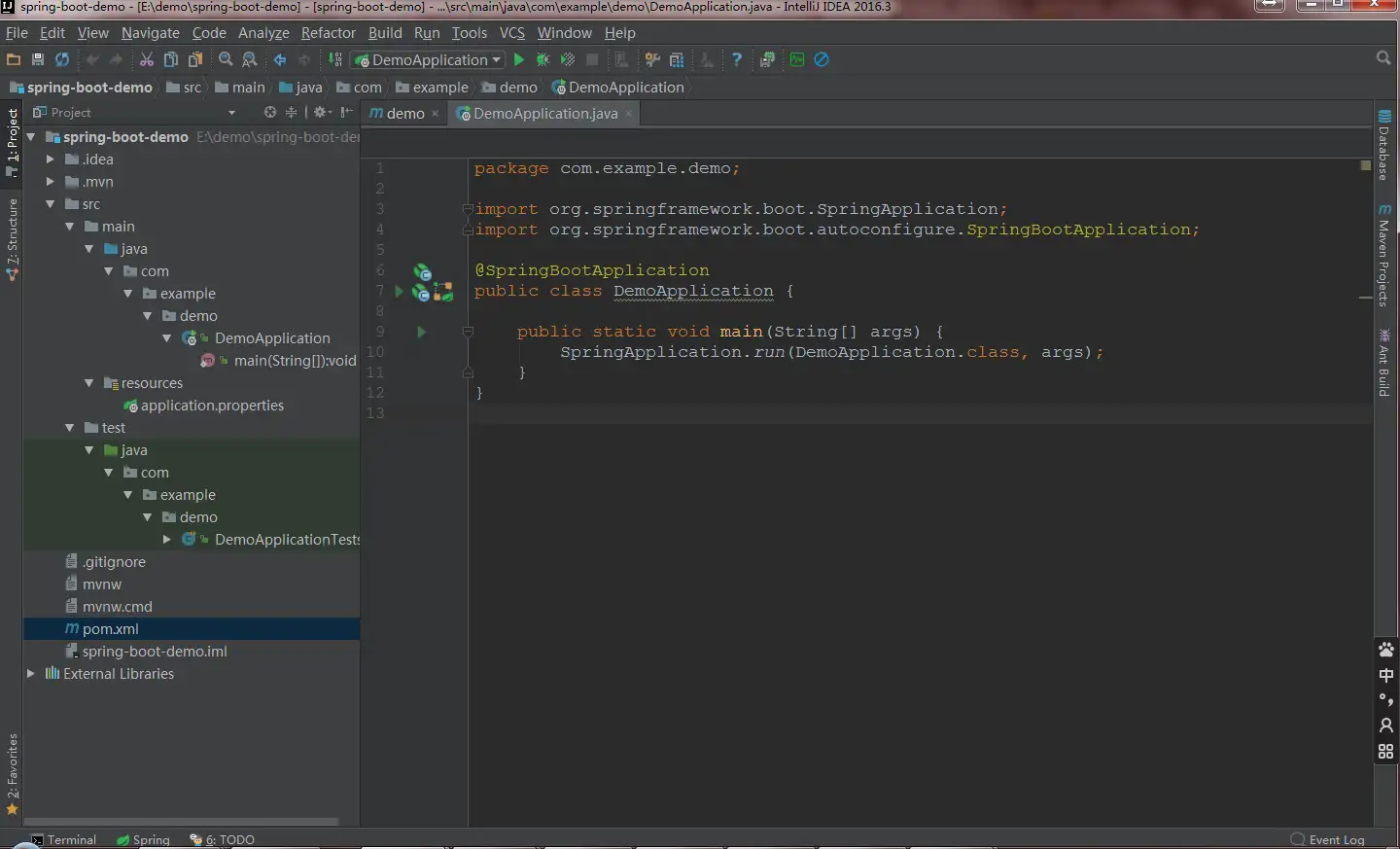
Task: Open the Refactor menu
Action: 328,33
